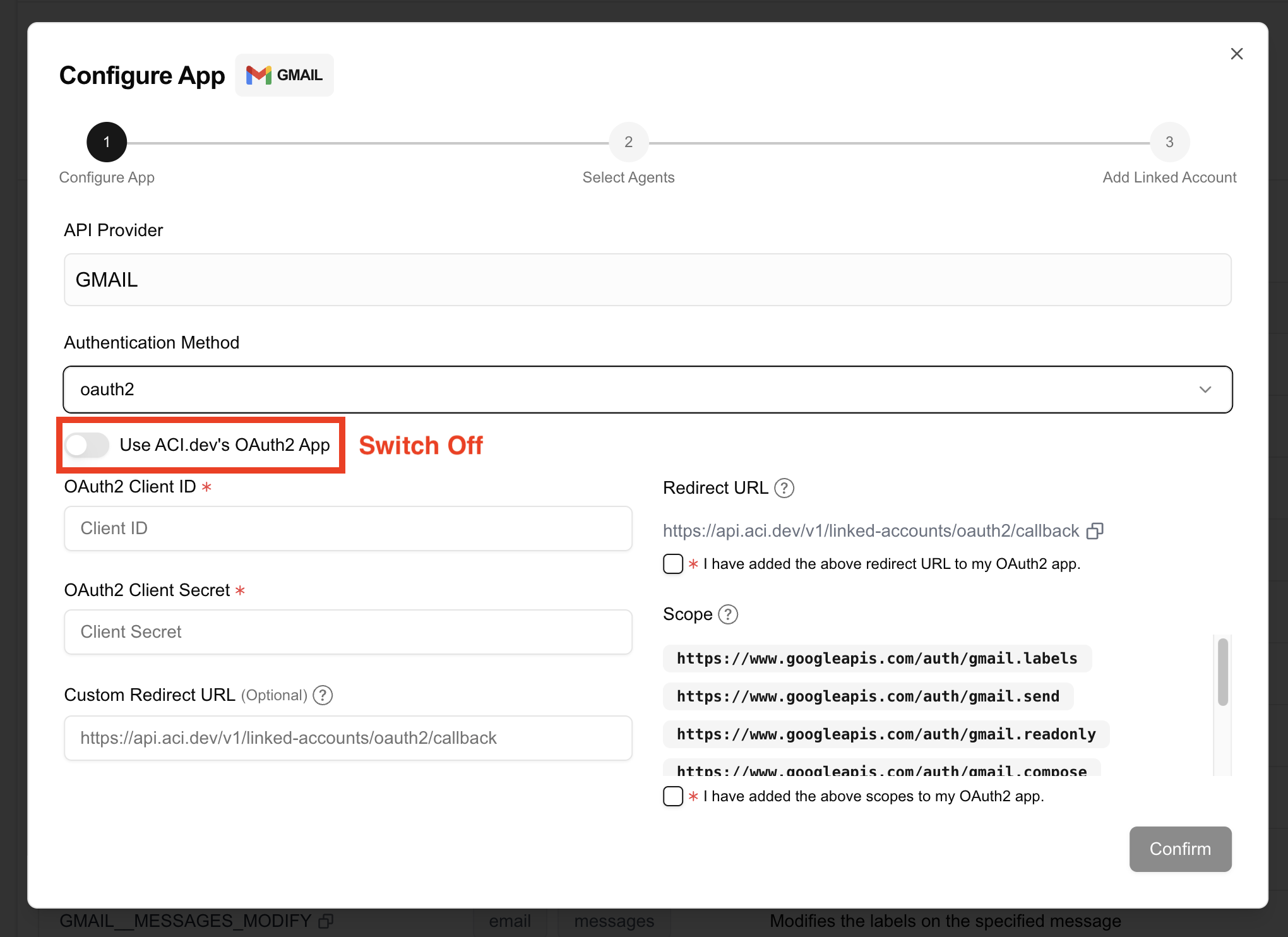Copy GMAIL__MESSAGES_MODIFY function name icon
The image size is (1288, 937).
pyautogui.click(x=326, y=921)
